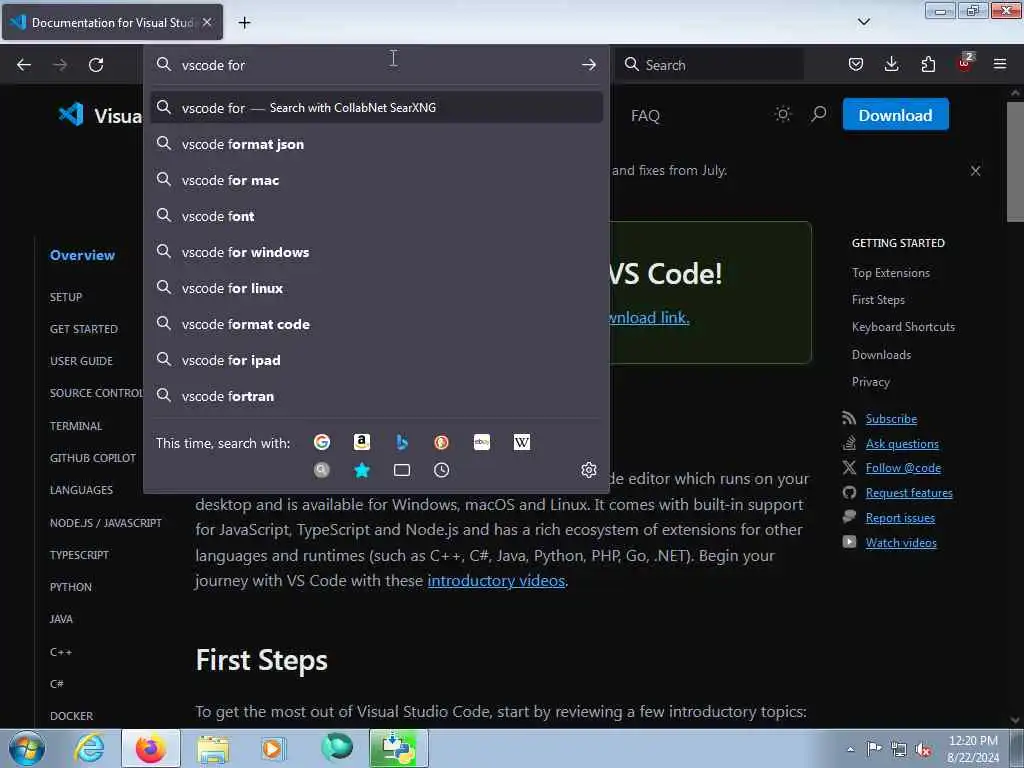Search this time with Bing

pos(402,442)
